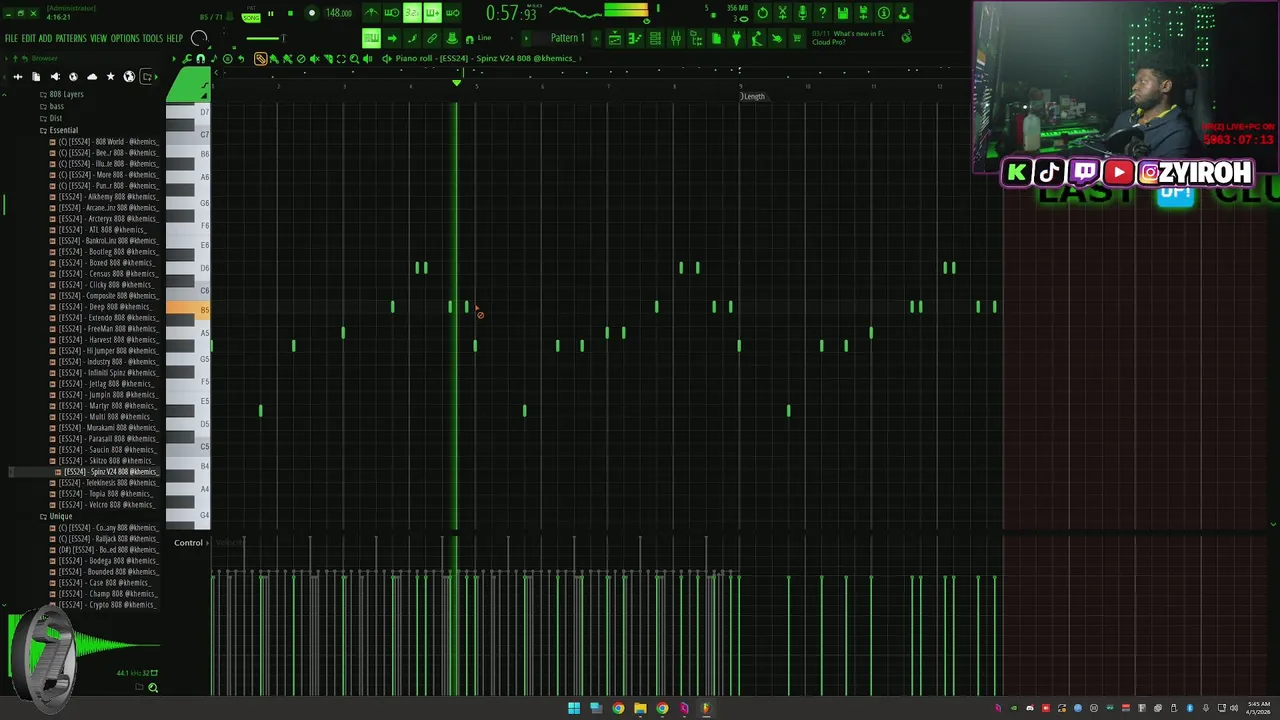Open Windows Start menu
The image size is (1280, 720).
(574, 708)
